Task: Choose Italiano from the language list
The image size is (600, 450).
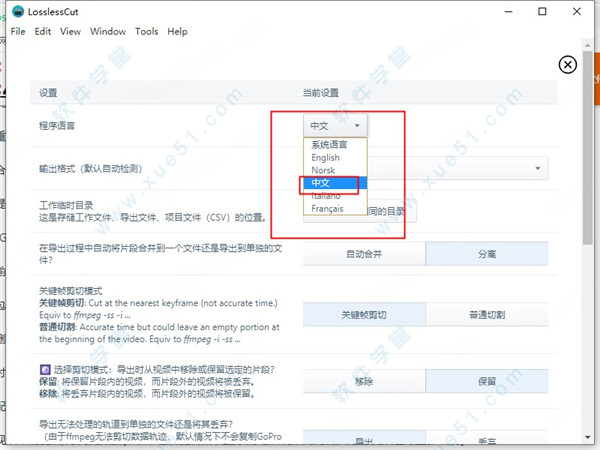Action: tap(335, 196)
